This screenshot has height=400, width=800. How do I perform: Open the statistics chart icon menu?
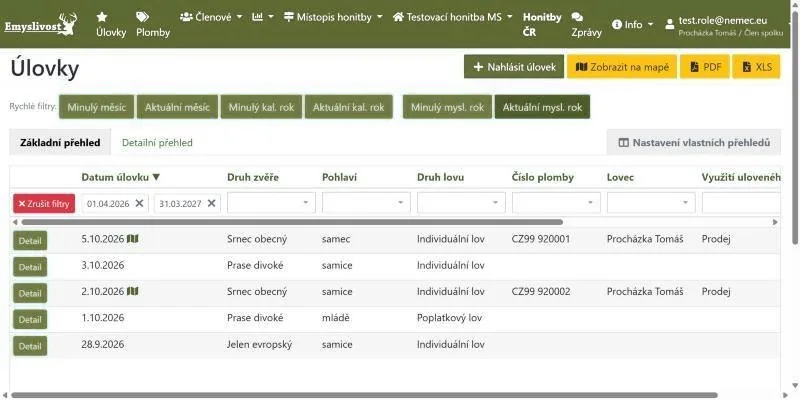pos(263,17)
